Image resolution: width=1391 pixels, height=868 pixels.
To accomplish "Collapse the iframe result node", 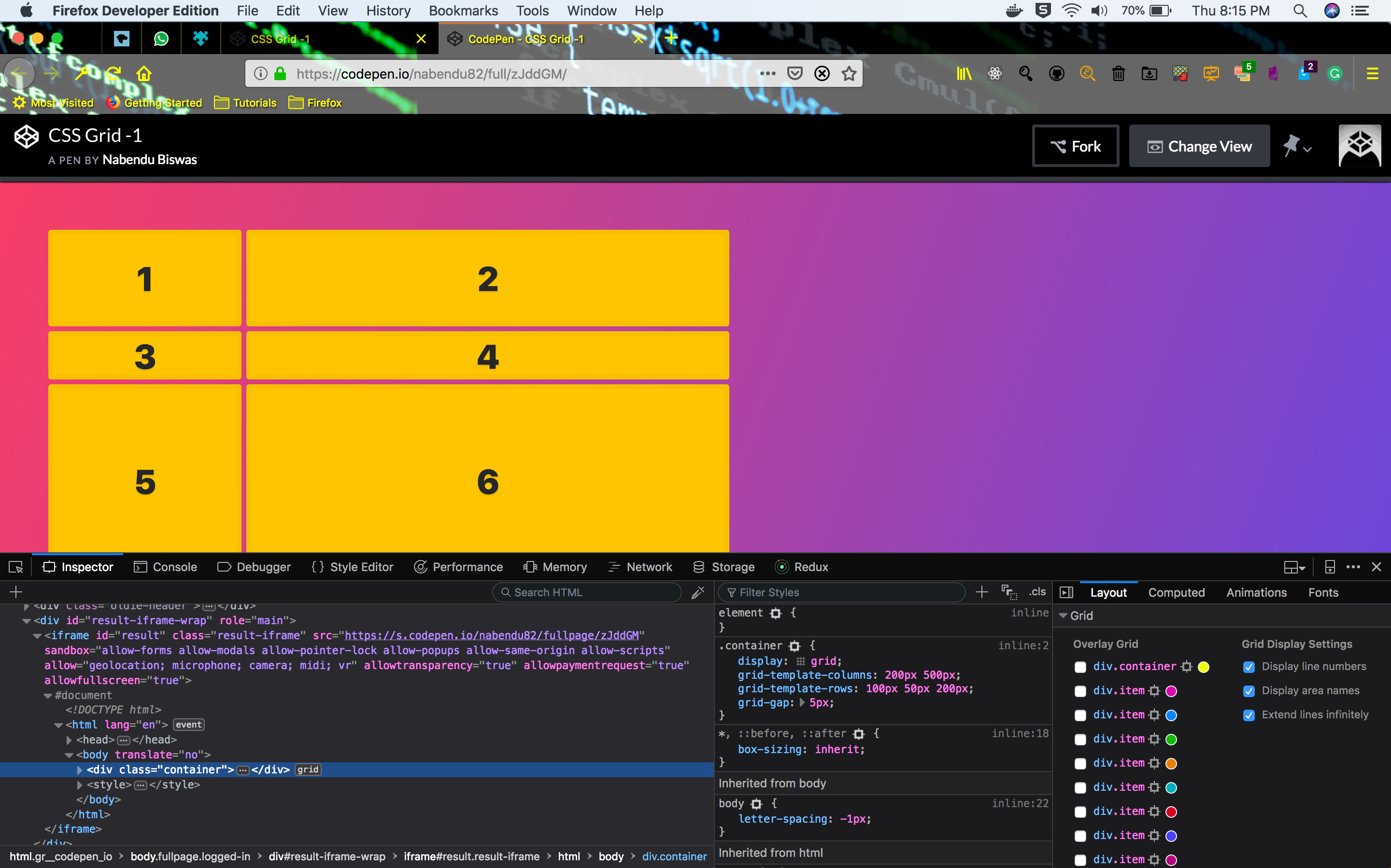I will [37, 635].
